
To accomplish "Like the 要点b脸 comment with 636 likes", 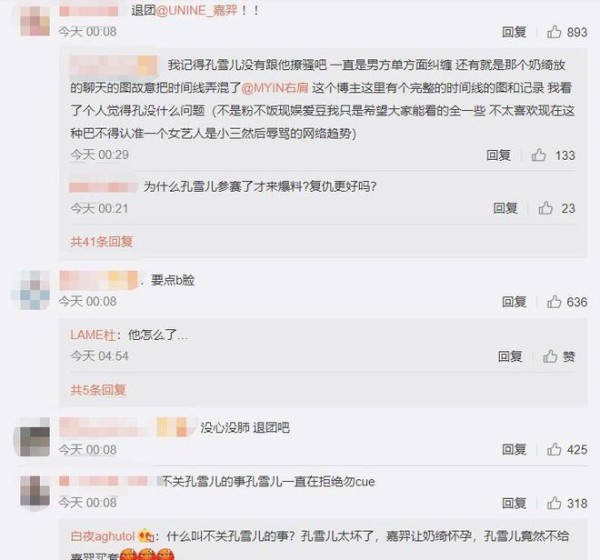I will click(567, 302).
